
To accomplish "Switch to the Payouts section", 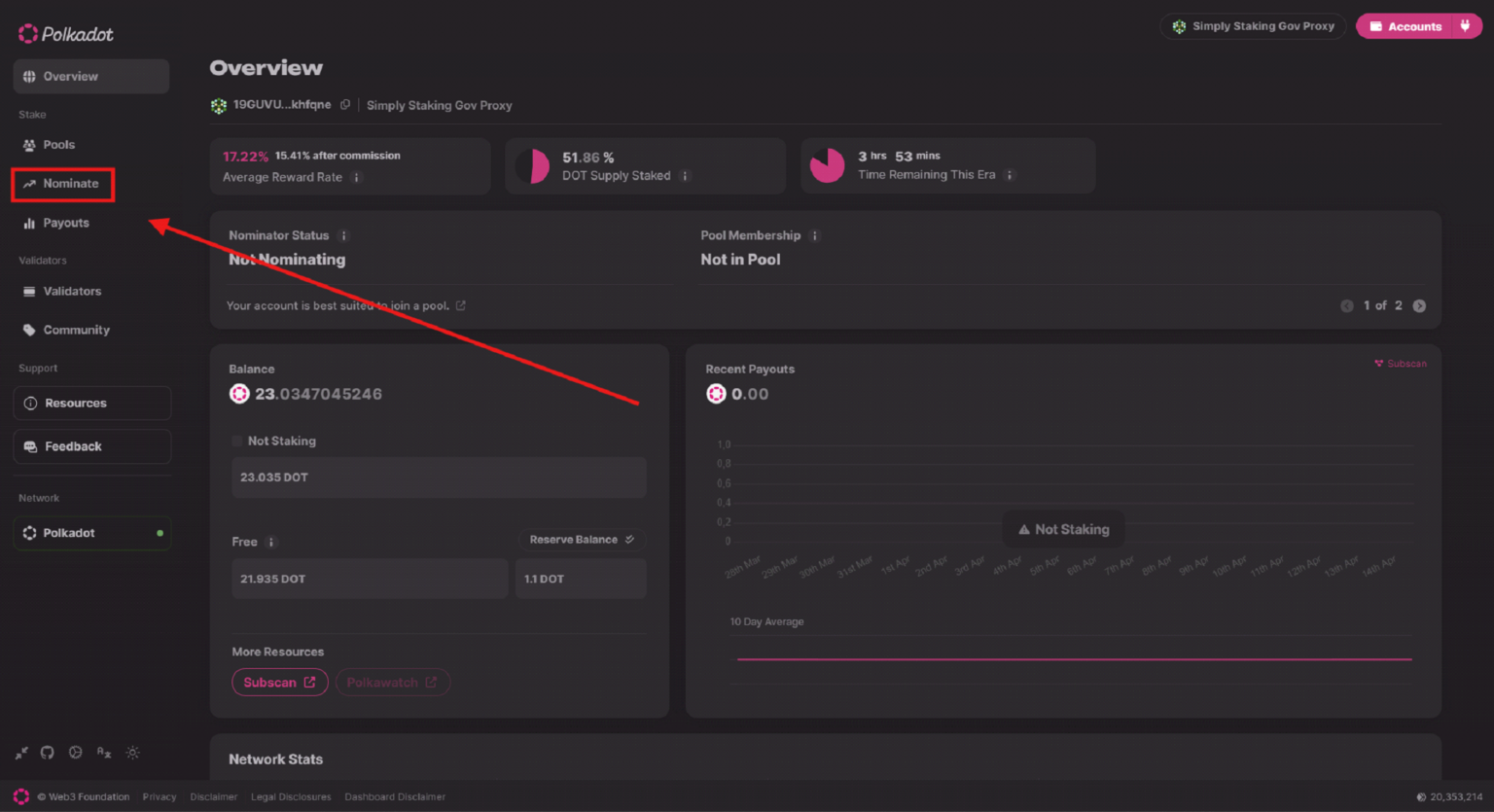I will point(62,223).
